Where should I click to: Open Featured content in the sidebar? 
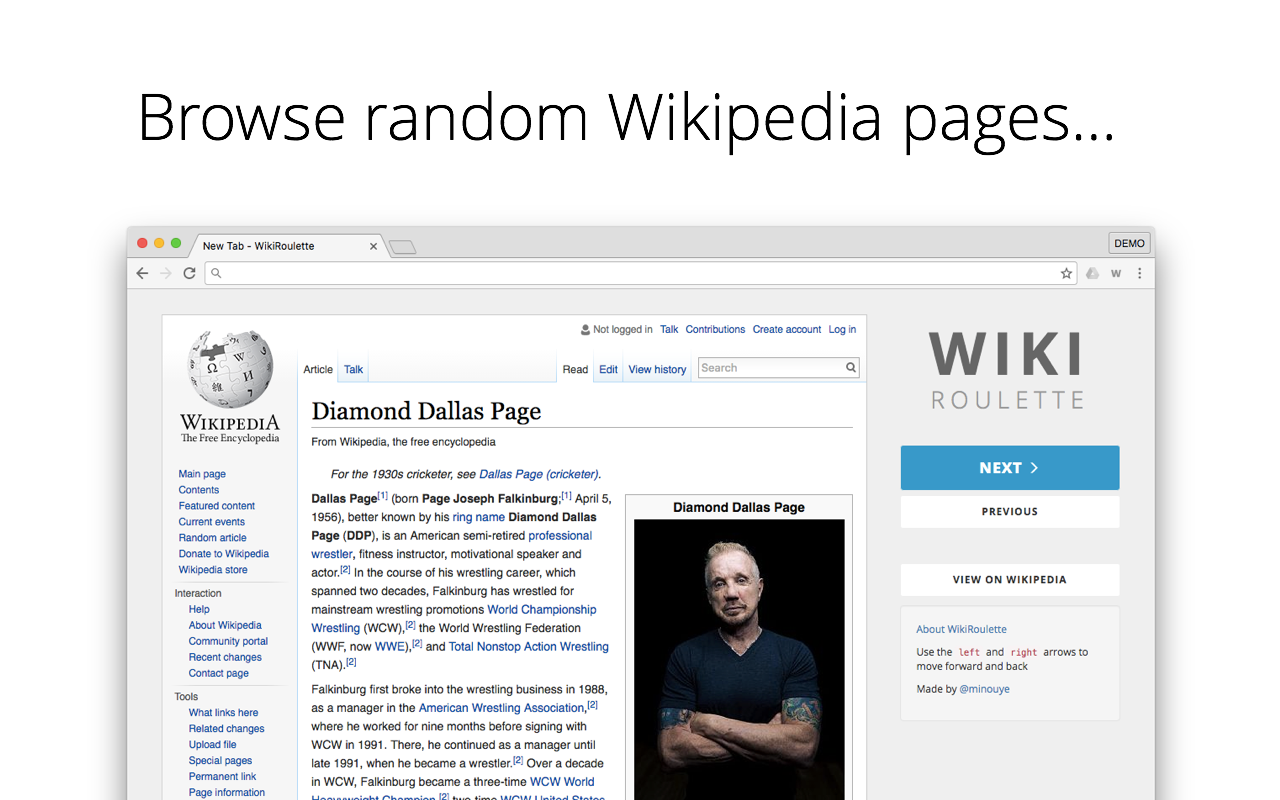click(x=217, y=506)
